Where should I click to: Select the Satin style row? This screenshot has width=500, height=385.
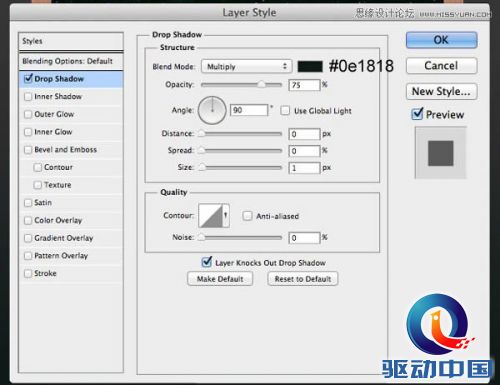[71, 203]
